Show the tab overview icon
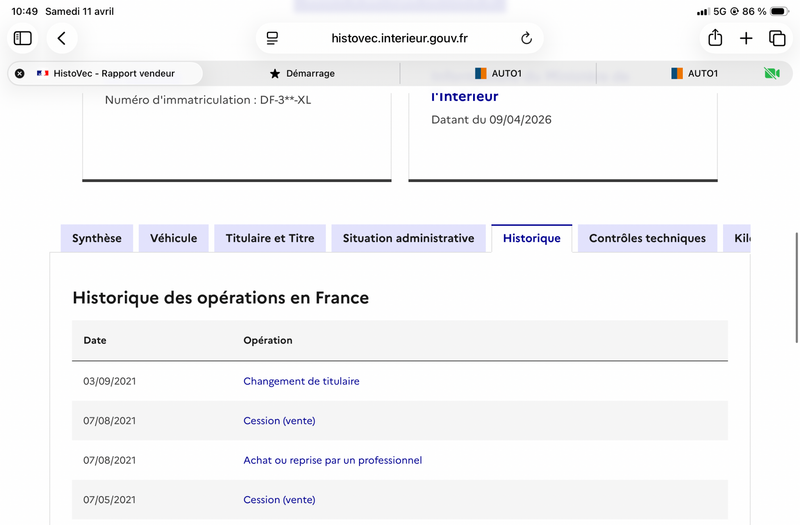The width and height of the screenshot is (800, 525). (777, 38)
